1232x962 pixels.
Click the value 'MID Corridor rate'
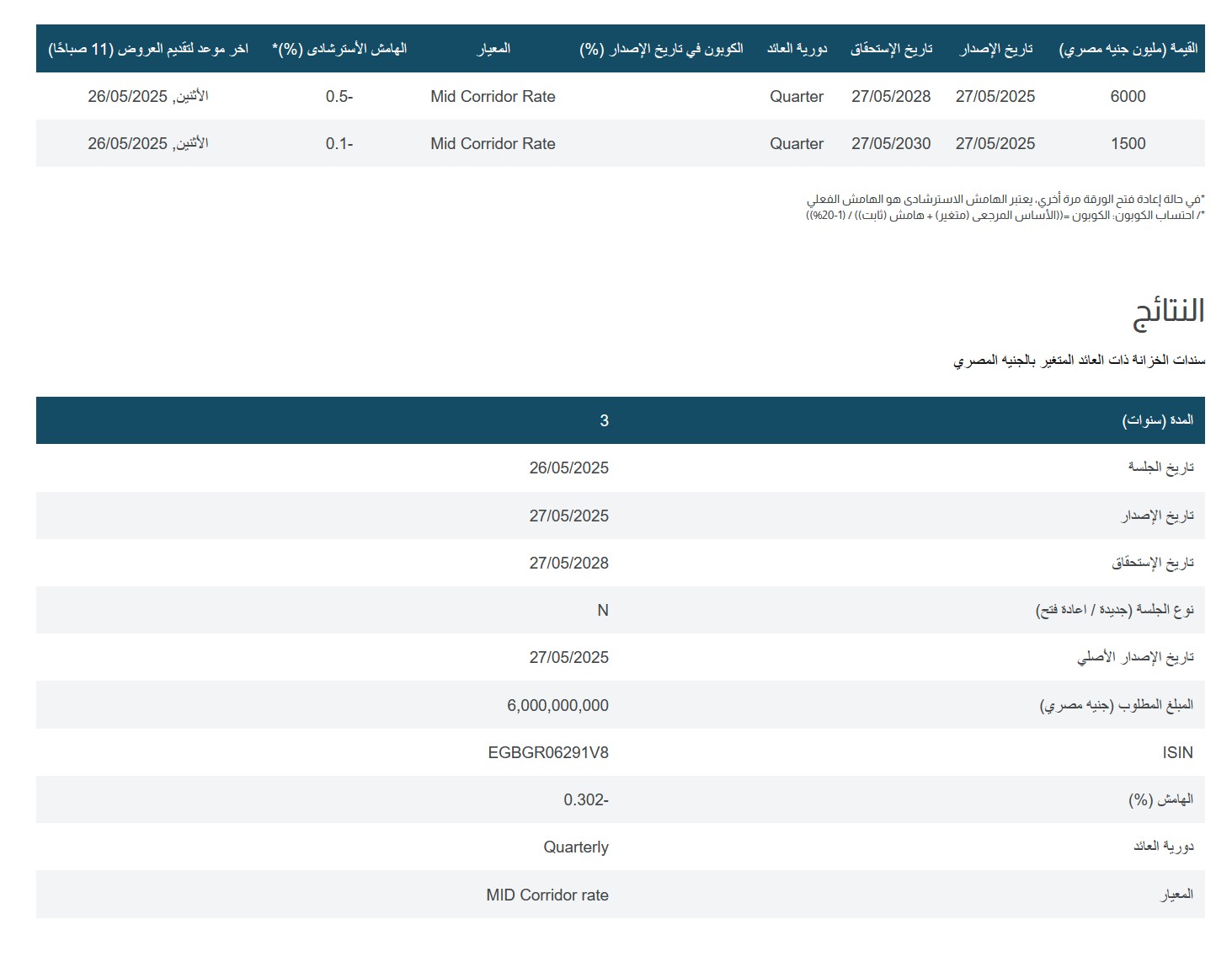pyautogui.click(x=547, y=895)
